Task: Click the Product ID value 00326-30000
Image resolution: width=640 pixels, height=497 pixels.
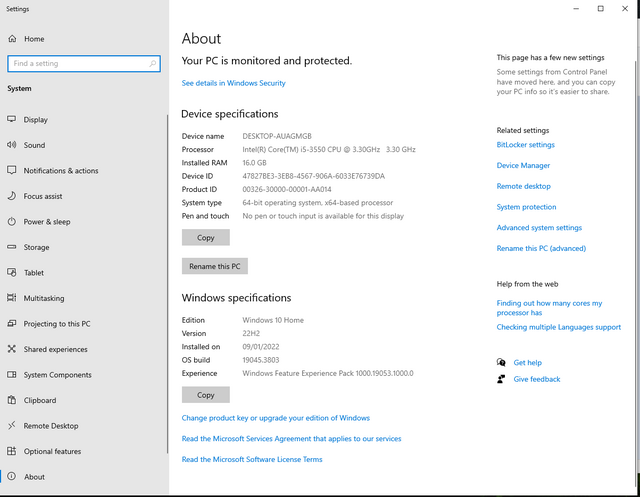Action: (287, 189)
